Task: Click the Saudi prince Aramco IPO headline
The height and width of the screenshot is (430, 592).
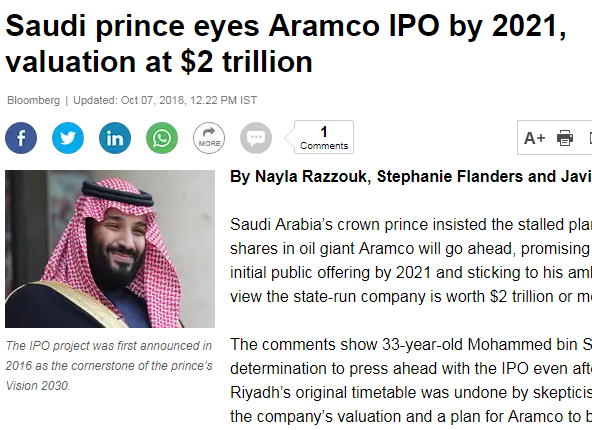Action: click(x=286, y=44)
